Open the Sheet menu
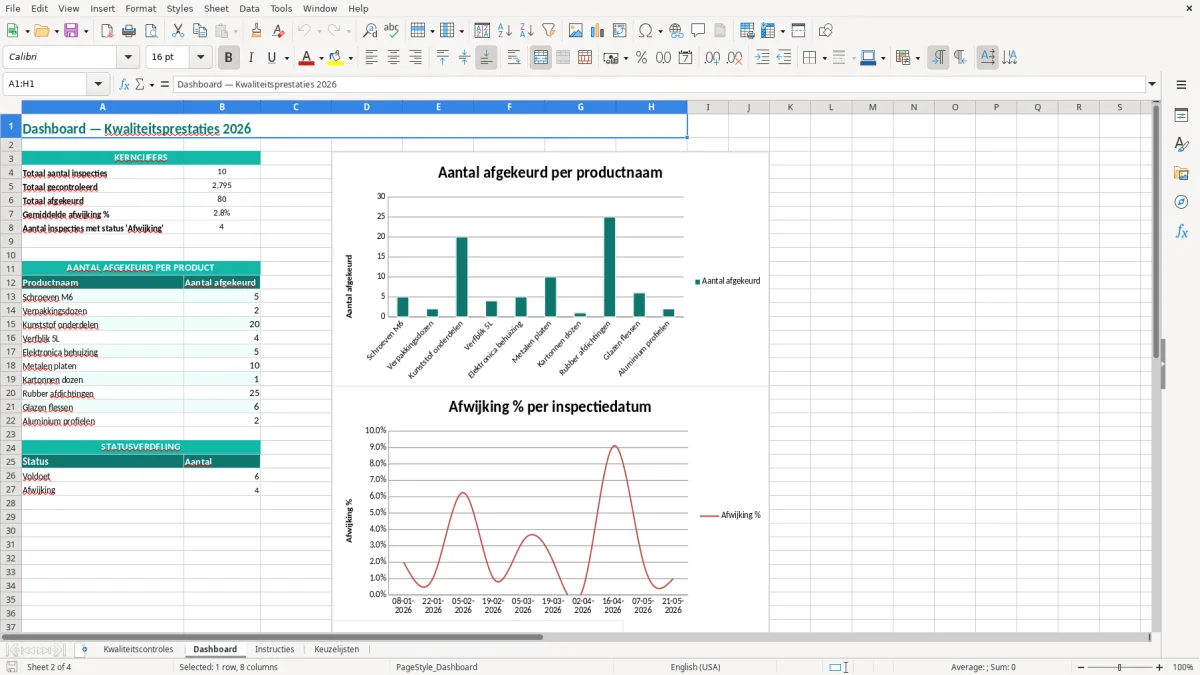This screenshot has width=1200, height=675. 216,8
